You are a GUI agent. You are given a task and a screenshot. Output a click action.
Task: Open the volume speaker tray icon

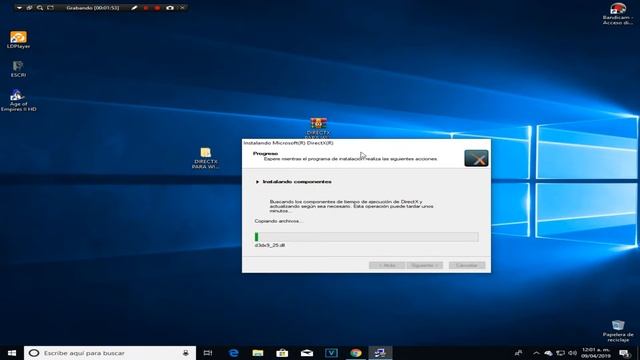click(x=573, y=353)
